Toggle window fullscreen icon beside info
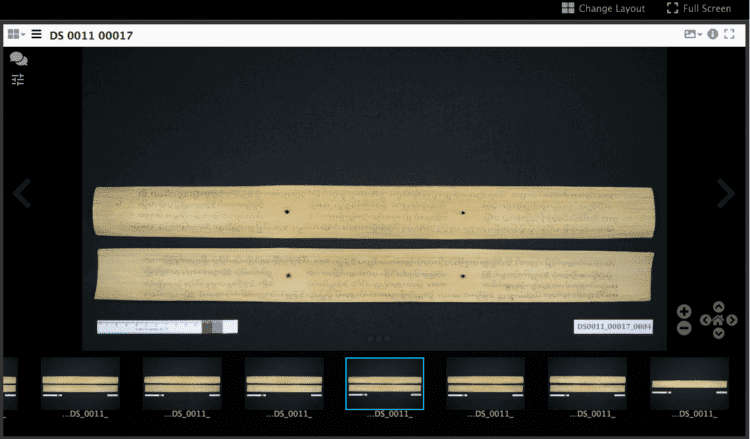This screenshot has width=750, height=439. [x=729, y=34]
